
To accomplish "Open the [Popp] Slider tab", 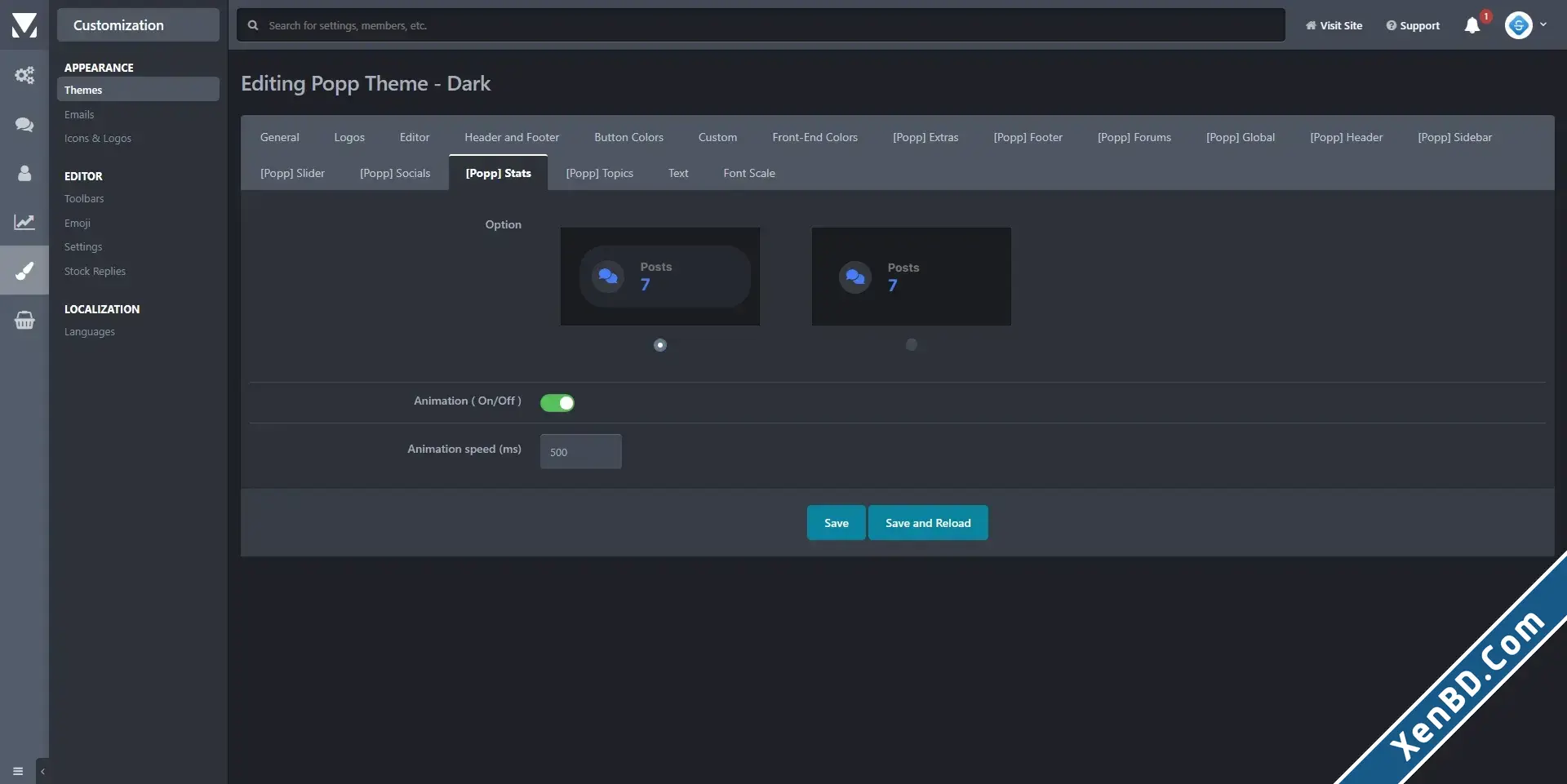I will point(292,173).
